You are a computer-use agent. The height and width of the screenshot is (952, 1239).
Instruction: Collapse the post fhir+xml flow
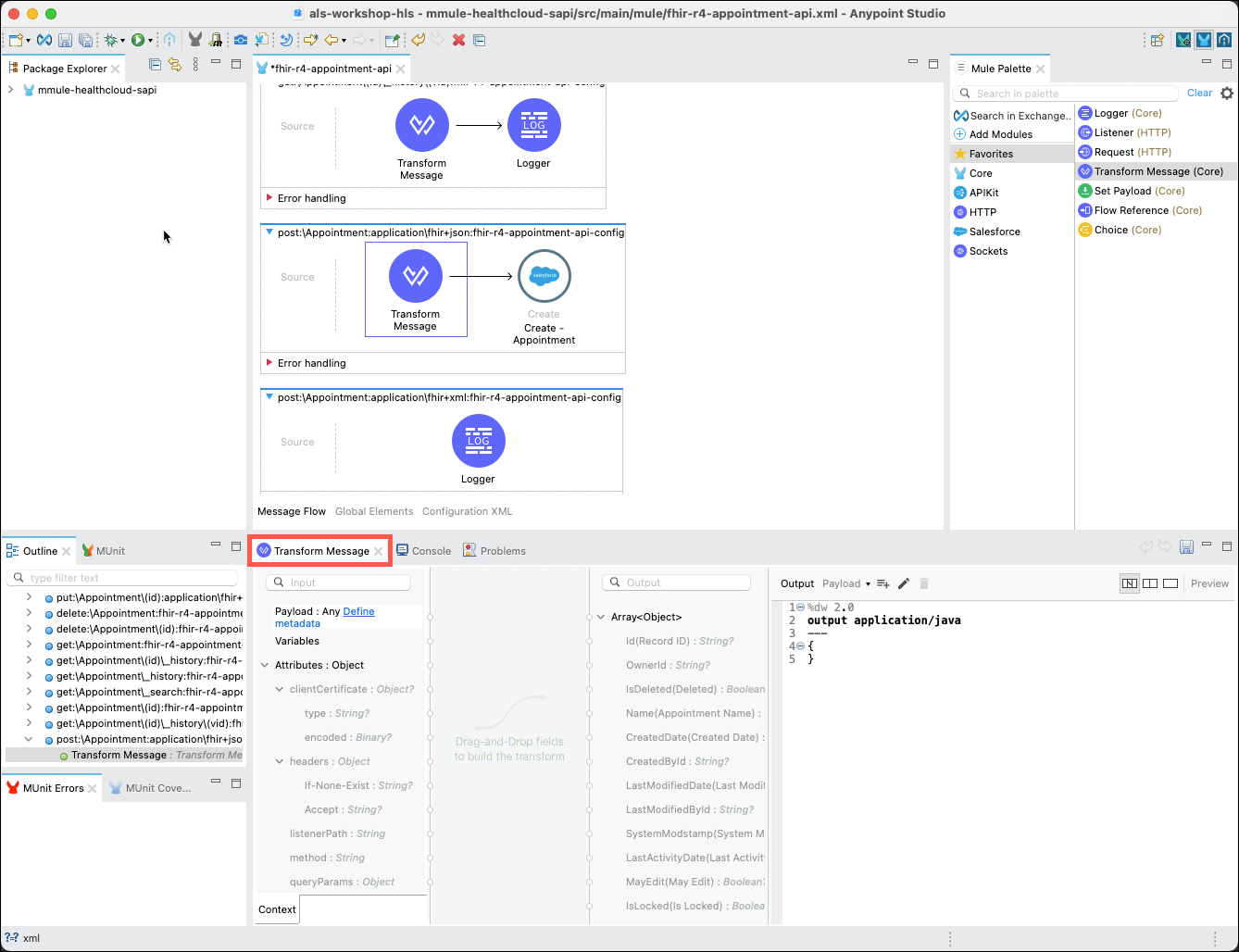[x=269, y=397]
